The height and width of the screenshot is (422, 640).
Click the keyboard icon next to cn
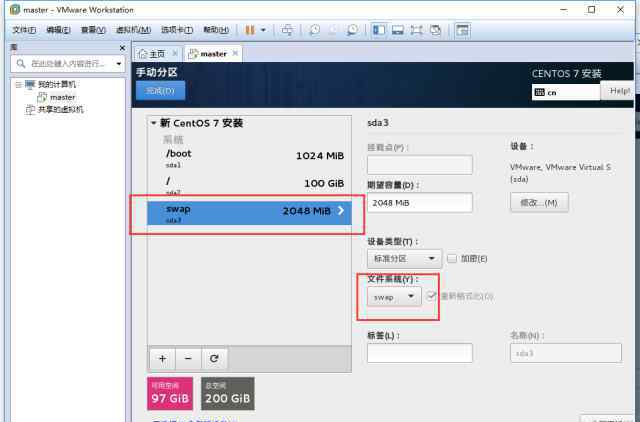(539, 92)
